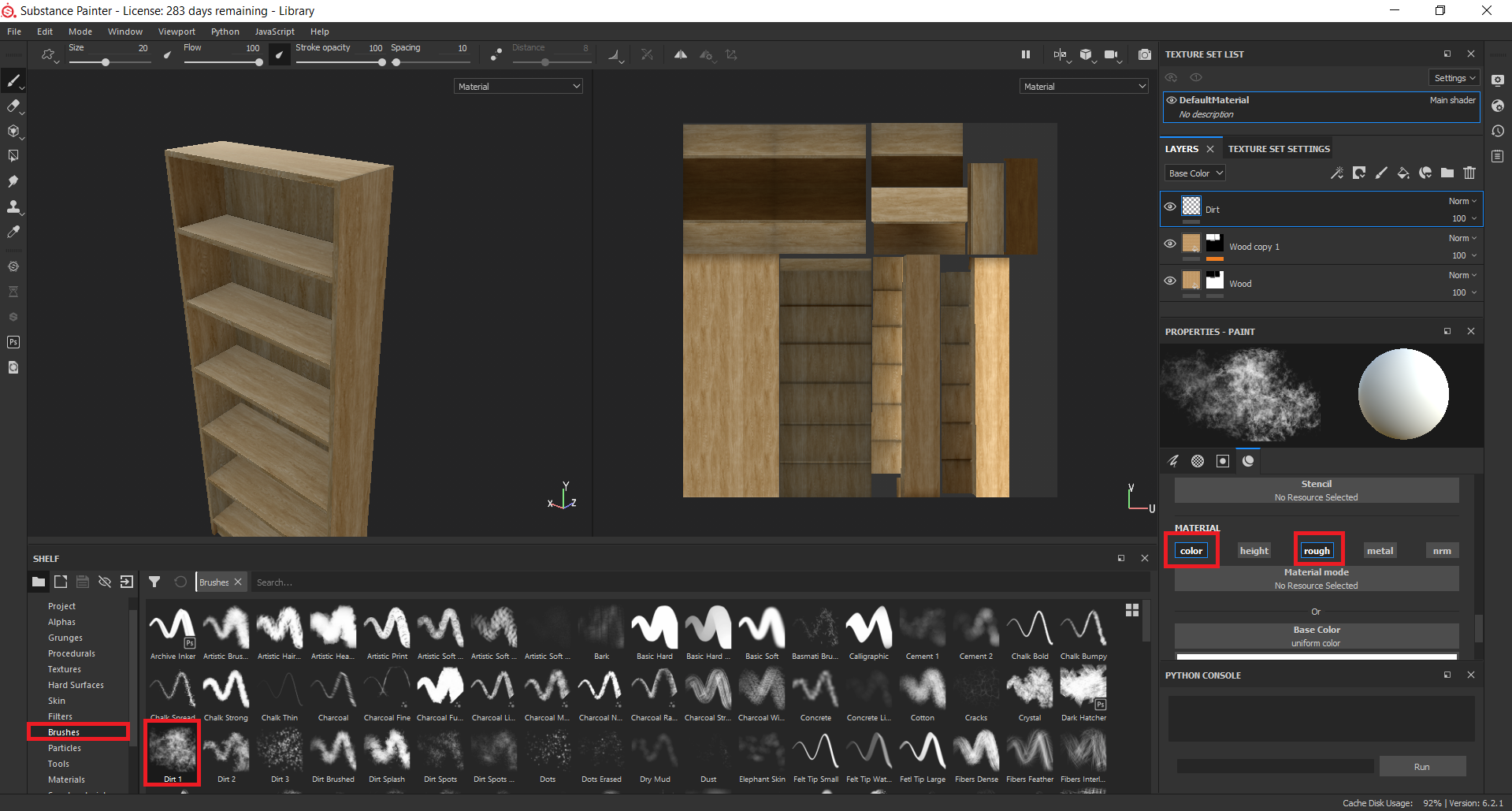The width and height of the screenshot is (1512, 811).
Task: Open the Alpha properties tab icon
Action: pos(1198,461)
